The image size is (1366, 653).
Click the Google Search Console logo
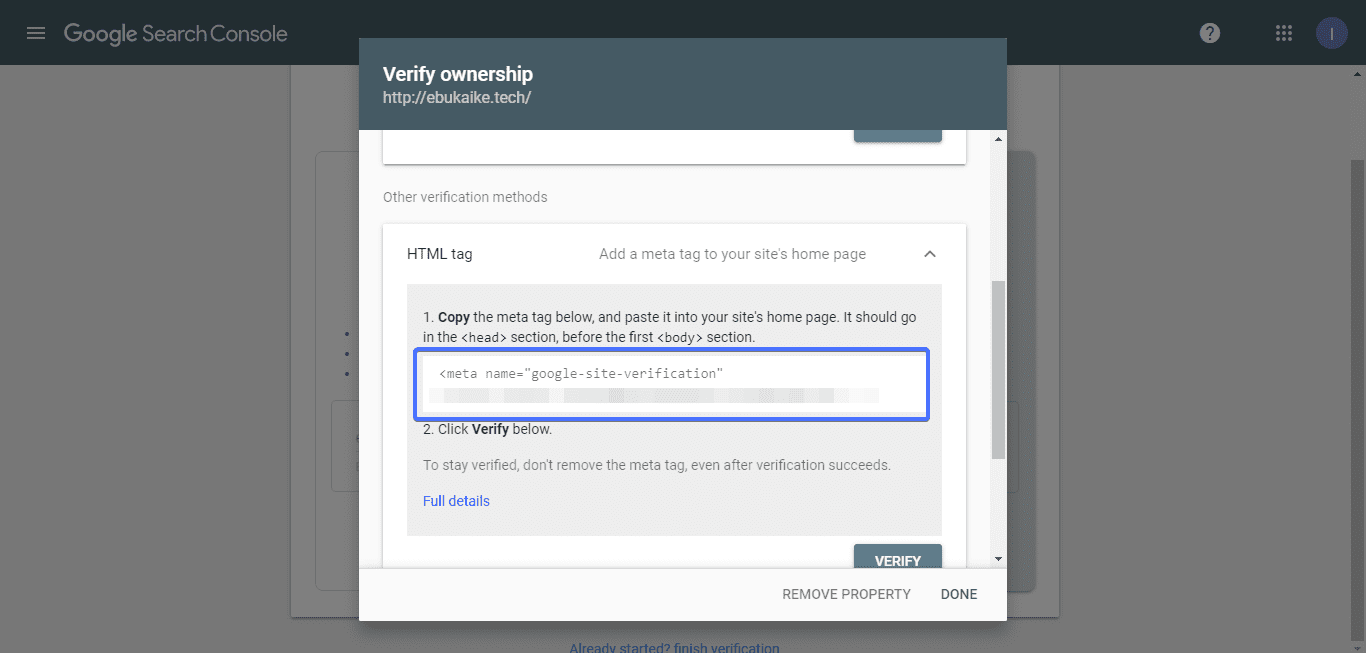(x=176, y=33)
